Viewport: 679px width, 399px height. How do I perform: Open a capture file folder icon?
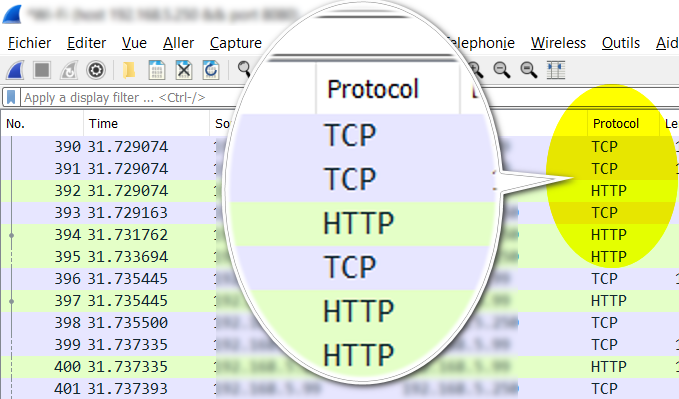pyautogui.click(x=129, y=70)
